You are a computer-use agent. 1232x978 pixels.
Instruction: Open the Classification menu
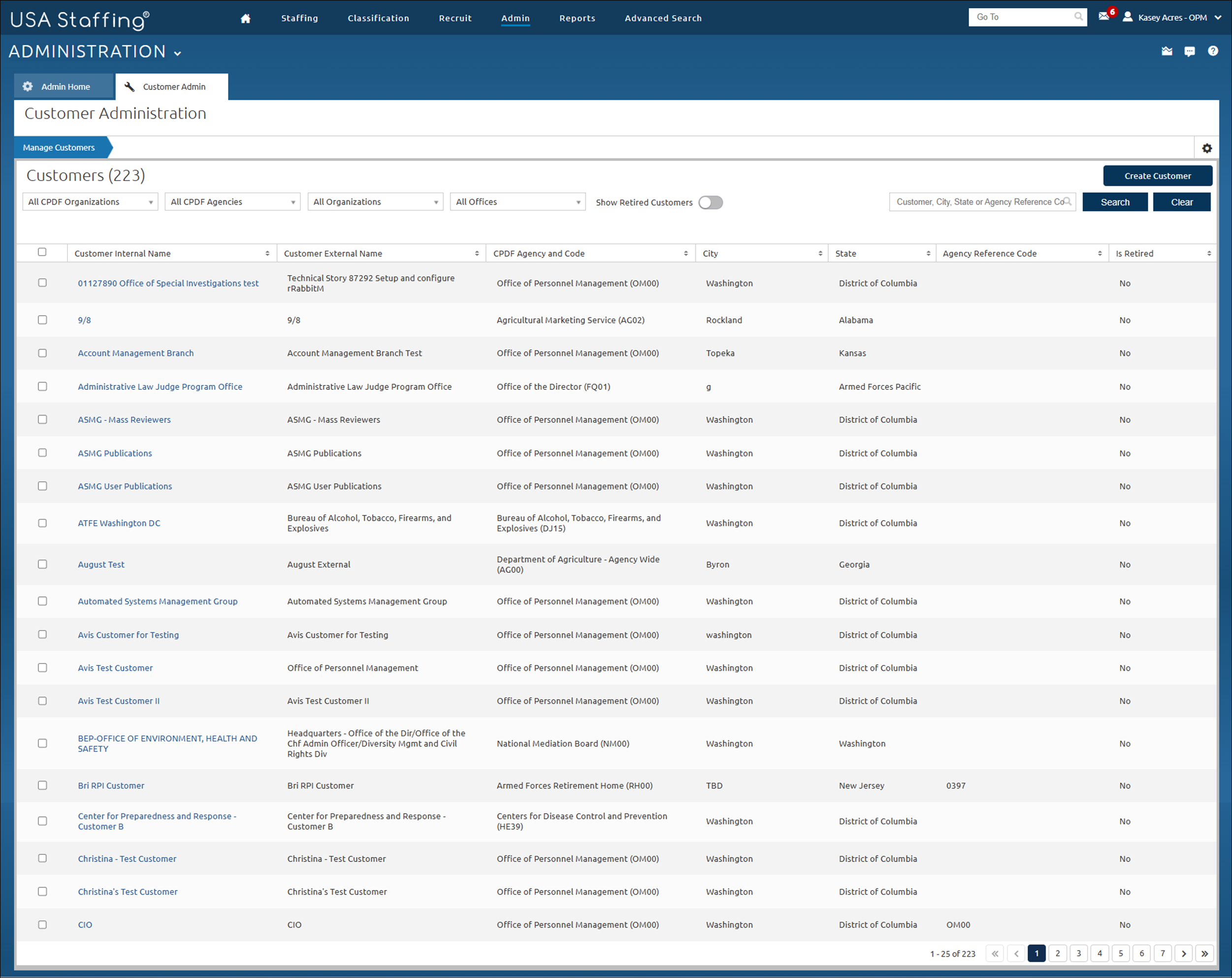[378, 18]
